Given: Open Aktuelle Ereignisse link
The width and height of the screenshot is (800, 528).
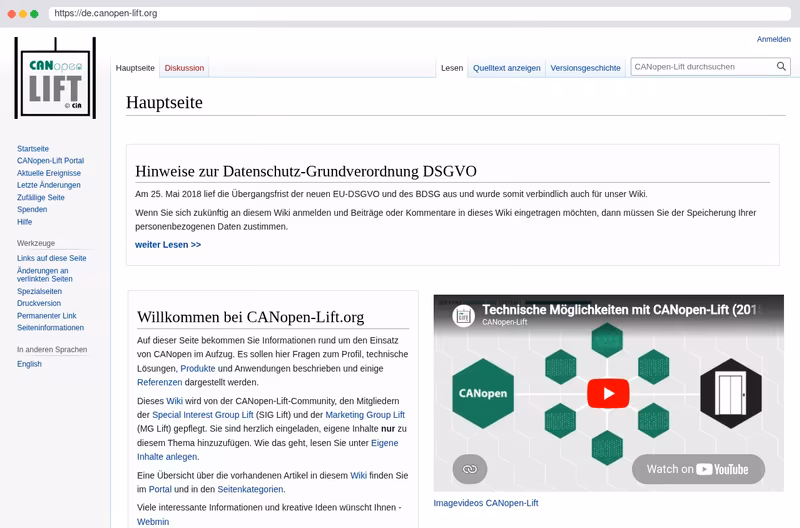Looking at the screenshot, I should pos(49,173).
